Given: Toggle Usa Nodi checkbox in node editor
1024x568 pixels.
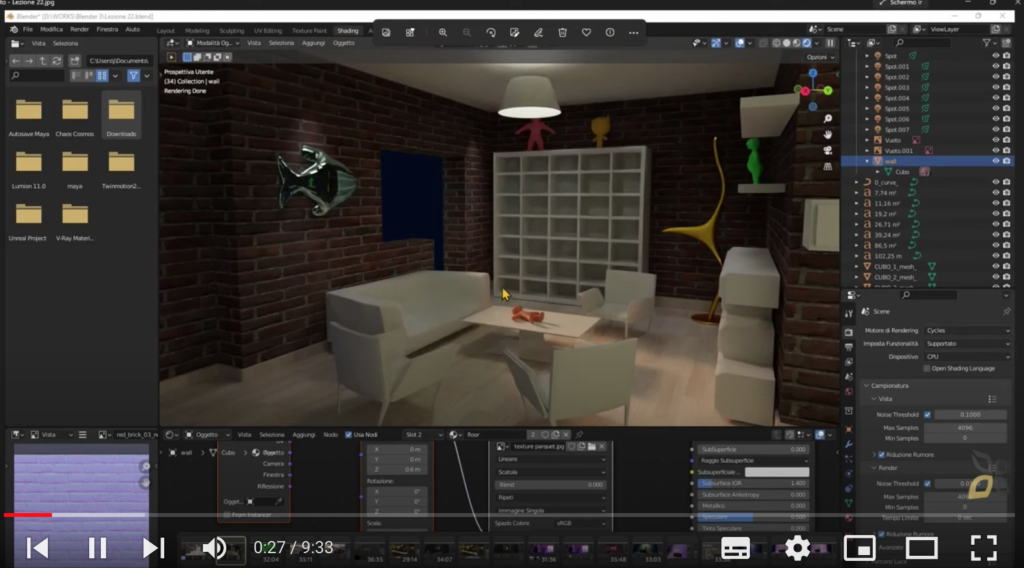Looking at the screenshot, I should 348,435.
